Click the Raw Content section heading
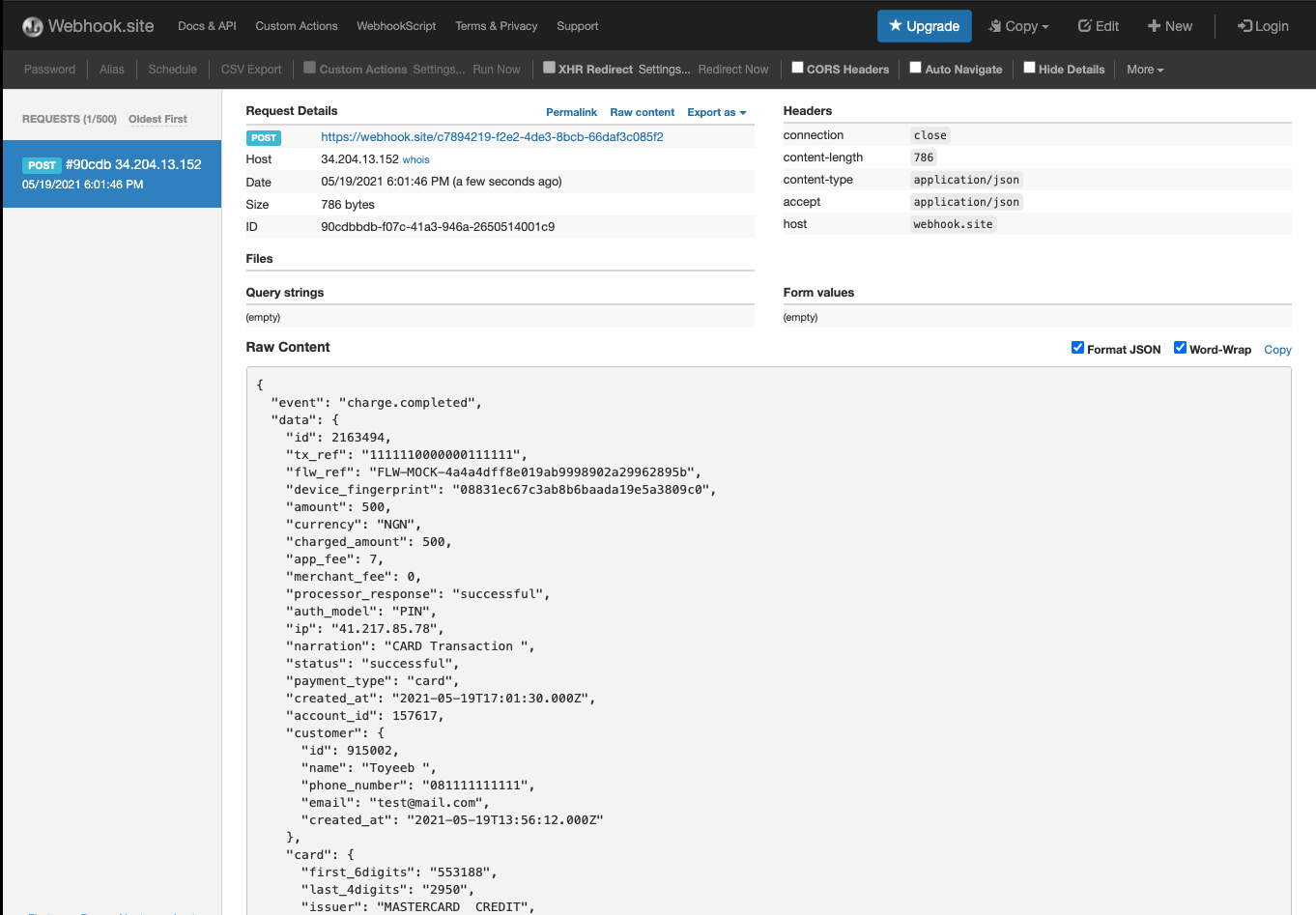 [288, 347]
